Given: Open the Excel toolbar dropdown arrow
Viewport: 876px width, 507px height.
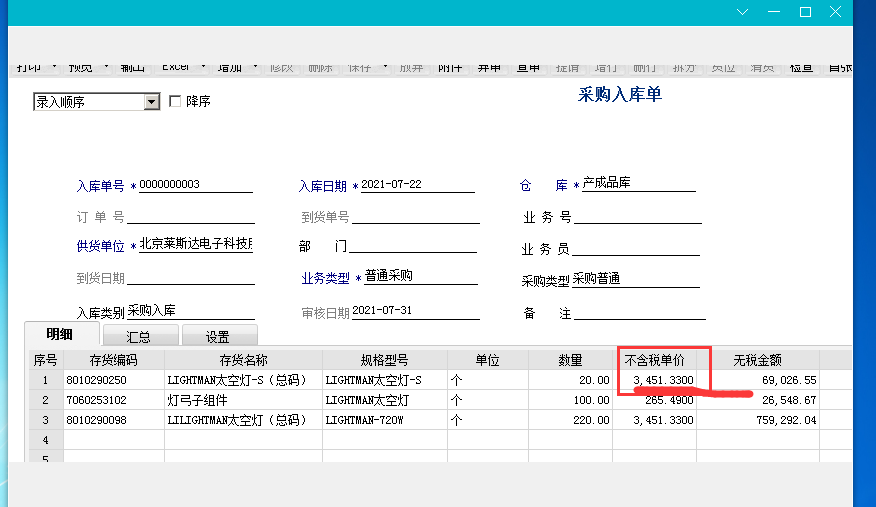Looking at the screenshot, I should 203,67.
